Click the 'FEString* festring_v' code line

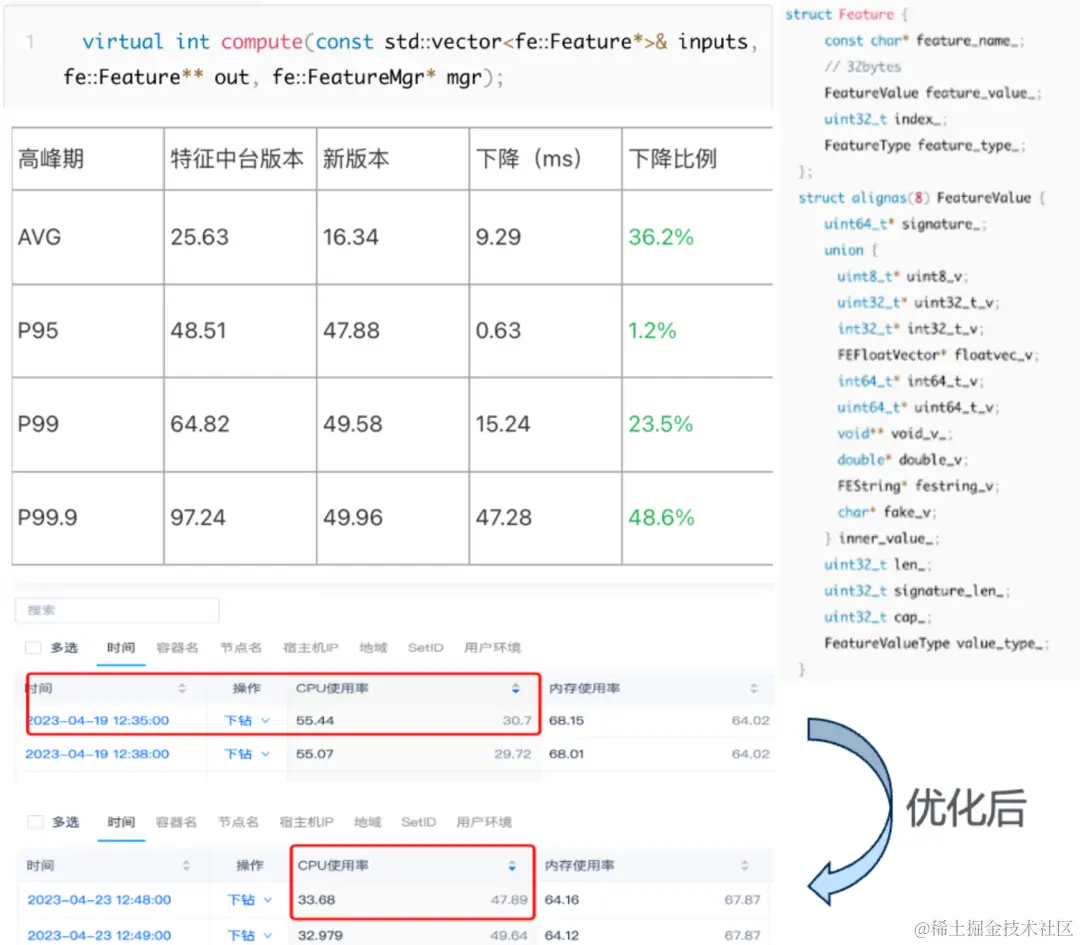(x=918, y=486)
